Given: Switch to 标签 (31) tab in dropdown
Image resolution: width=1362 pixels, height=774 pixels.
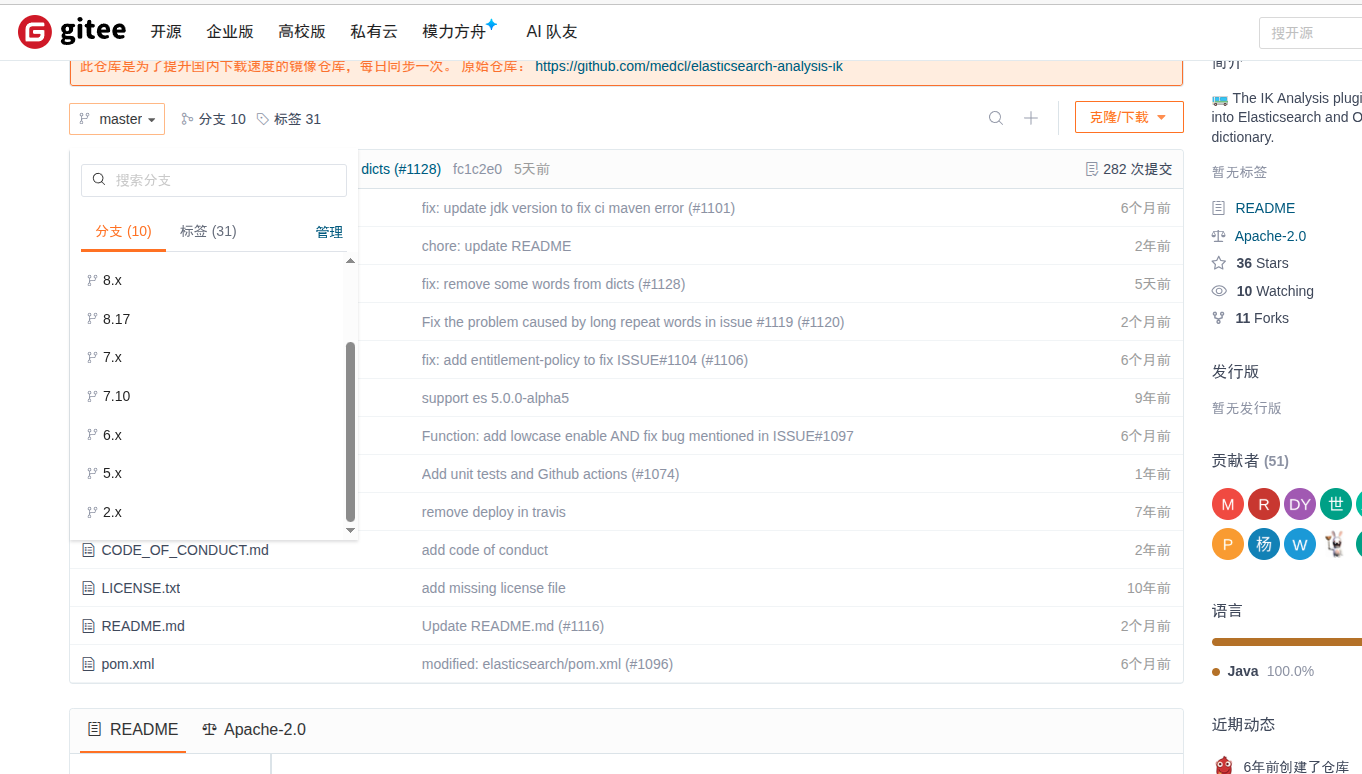Looking at the screenshot, I should click(x=208, y=231).
